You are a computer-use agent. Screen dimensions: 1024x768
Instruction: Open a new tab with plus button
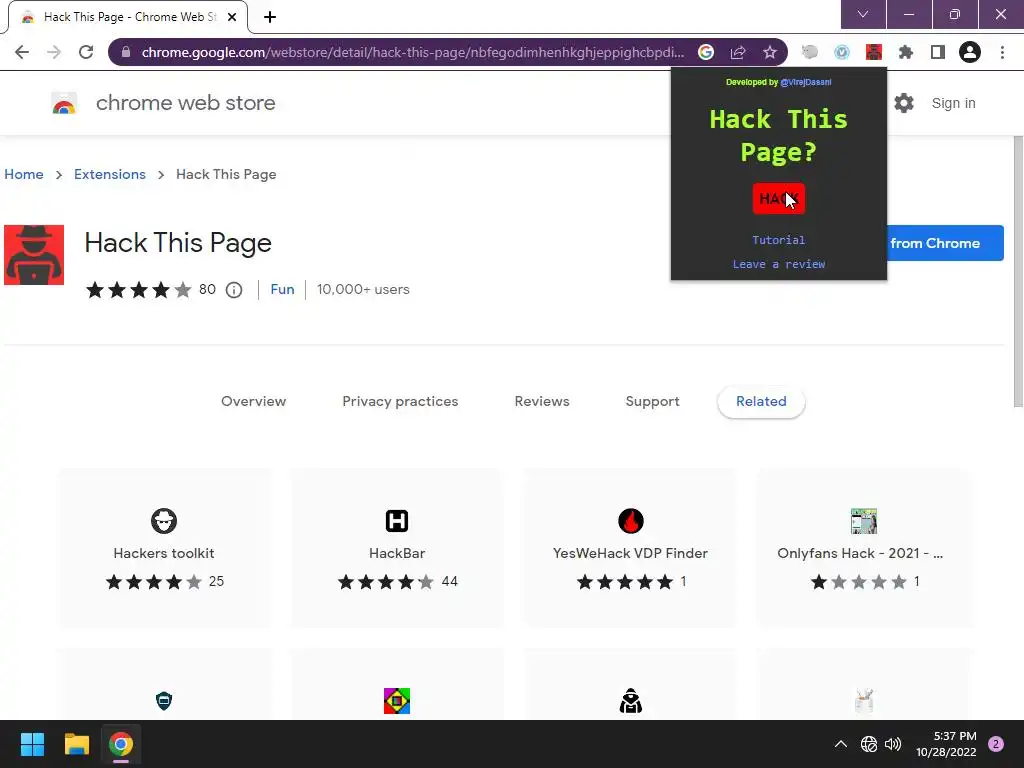coord(270,17)
